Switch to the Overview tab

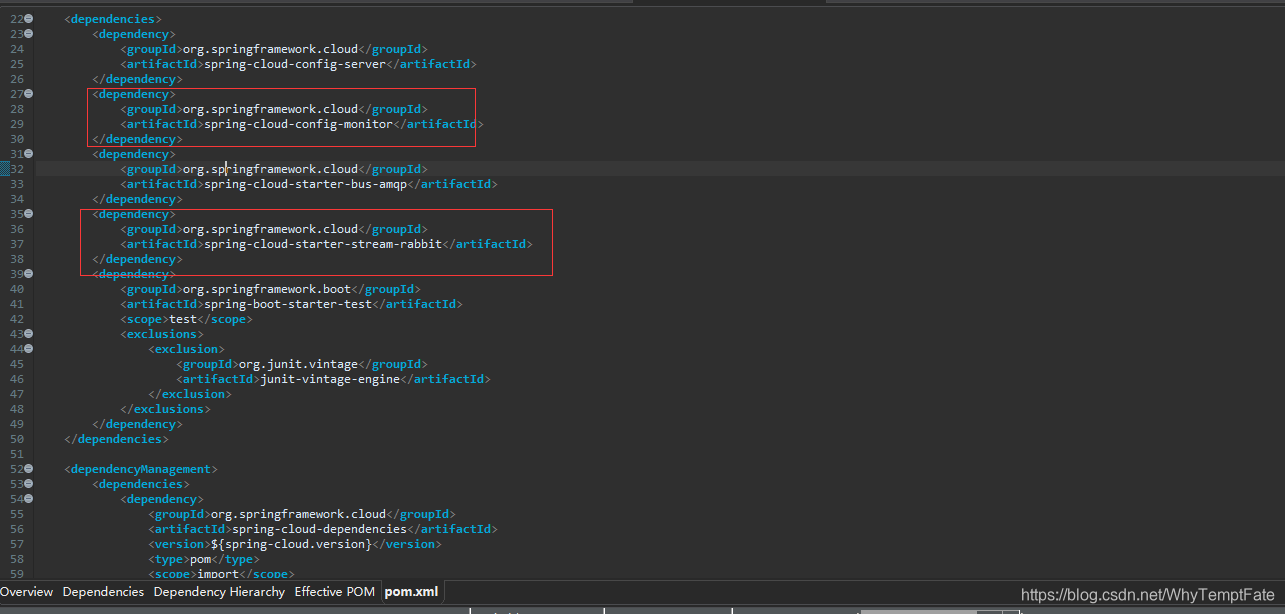click(x=27, y=592)
